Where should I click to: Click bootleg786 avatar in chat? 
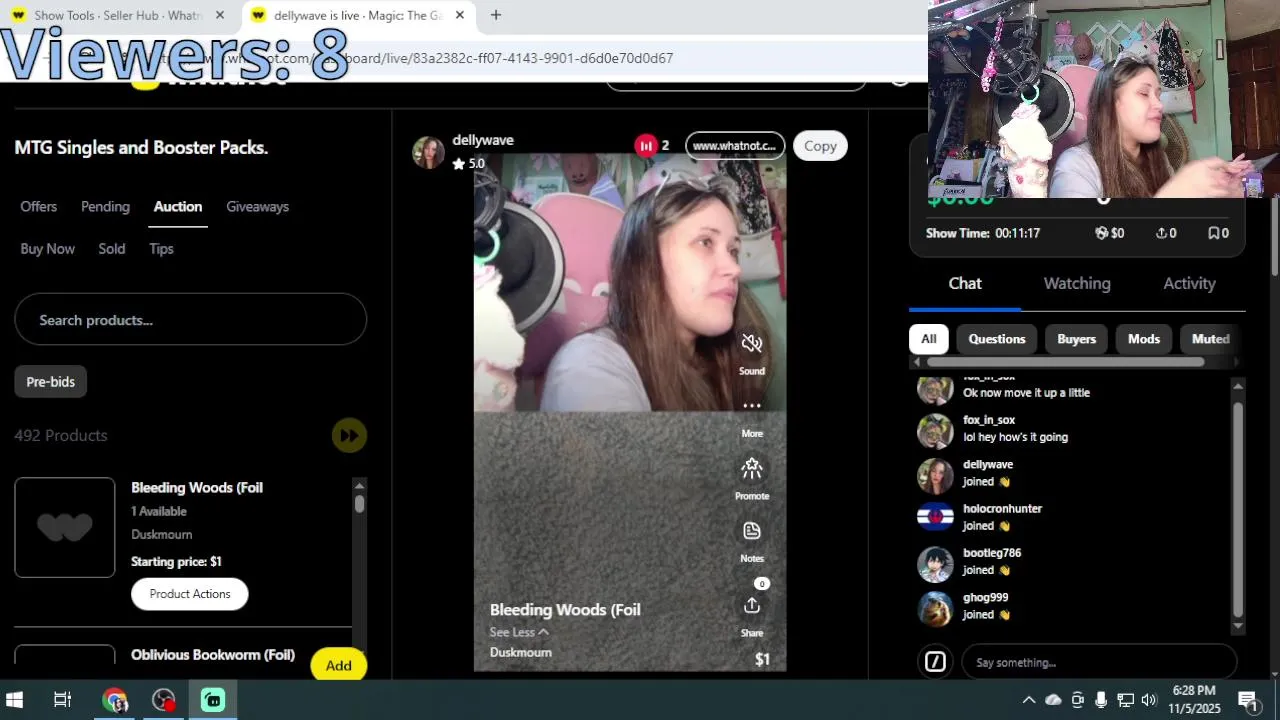pos(935,564)
